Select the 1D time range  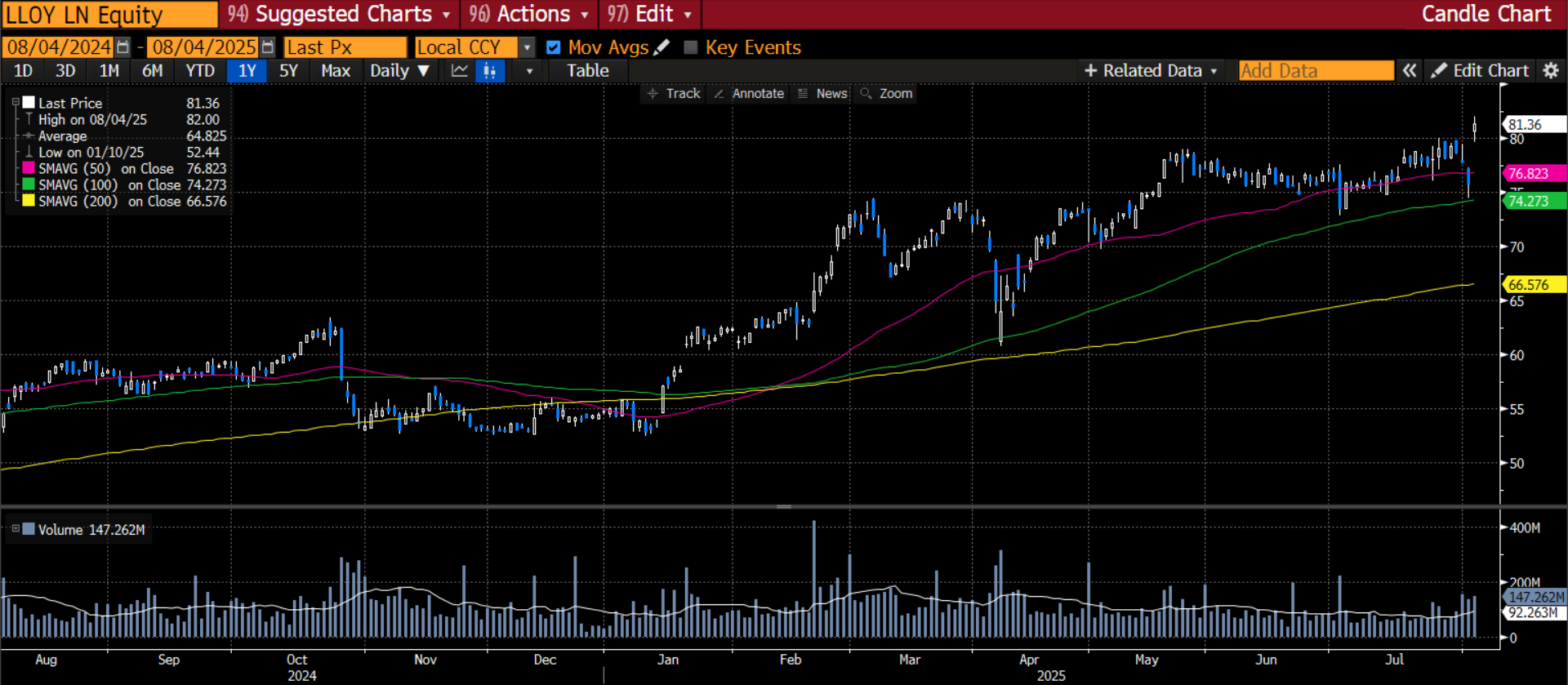click(23, 71)
